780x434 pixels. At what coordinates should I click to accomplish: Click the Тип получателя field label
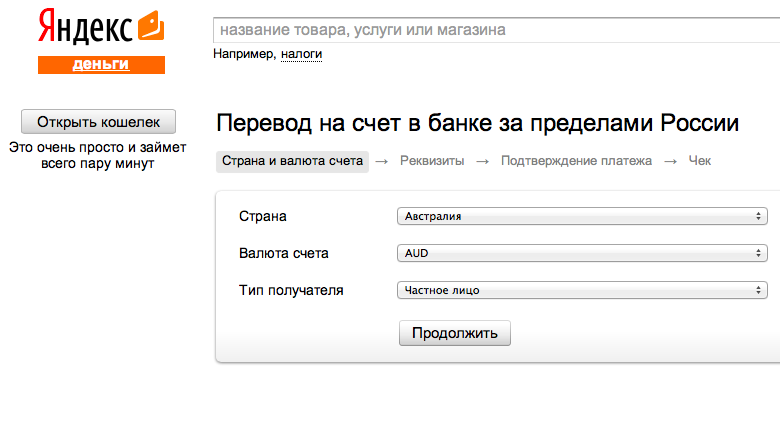coord(291,290)
